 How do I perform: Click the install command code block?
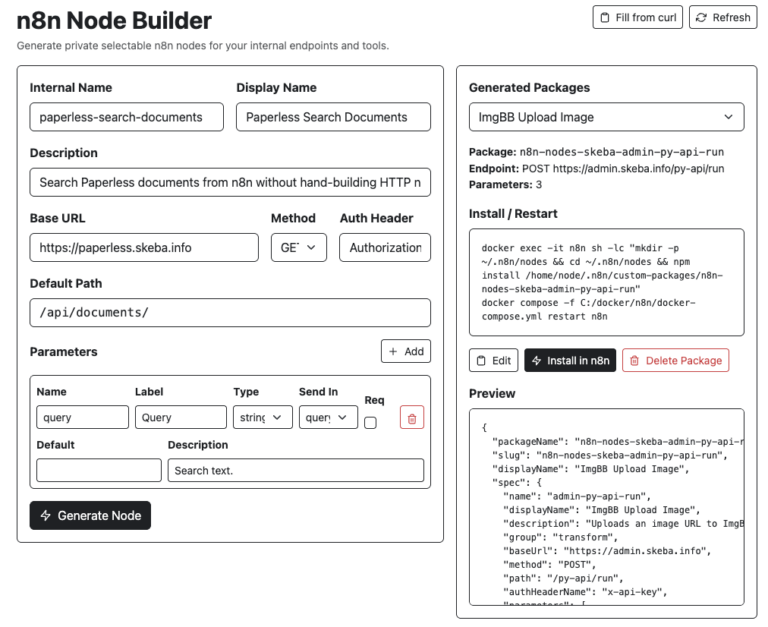[x=606, y=282]
